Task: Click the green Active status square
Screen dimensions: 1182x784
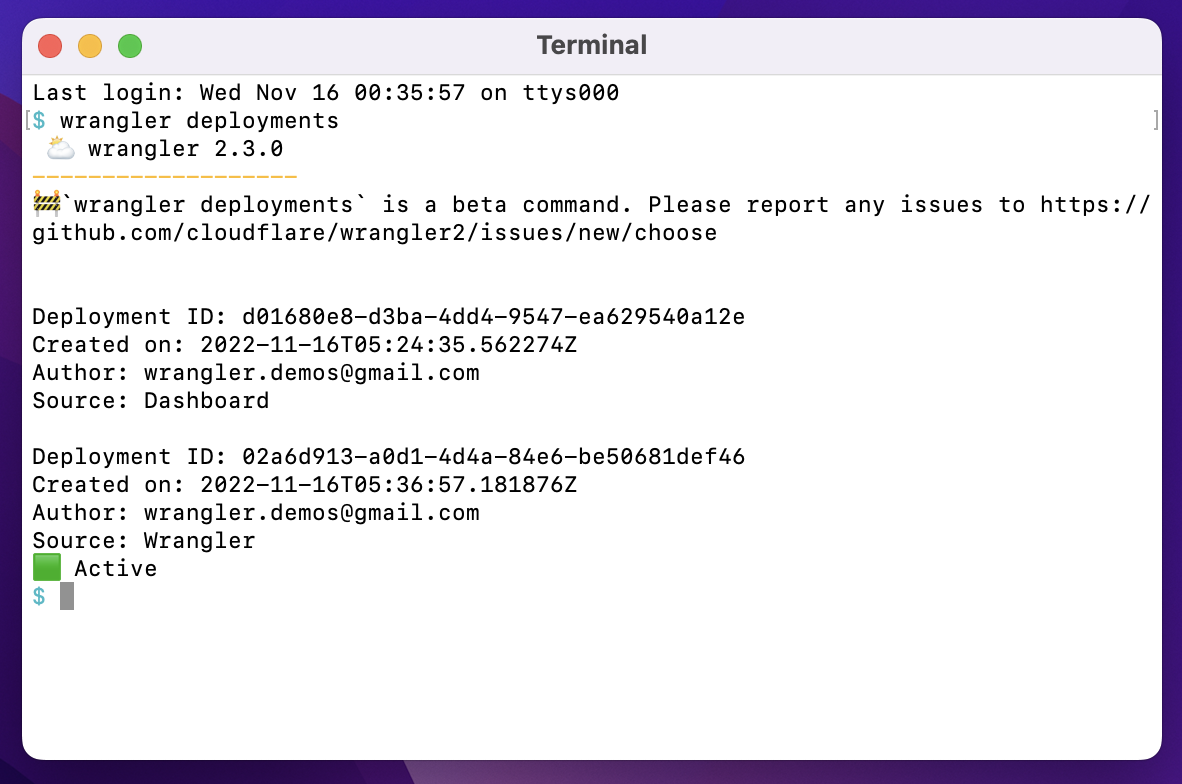Action: click(x=47, y=568)
